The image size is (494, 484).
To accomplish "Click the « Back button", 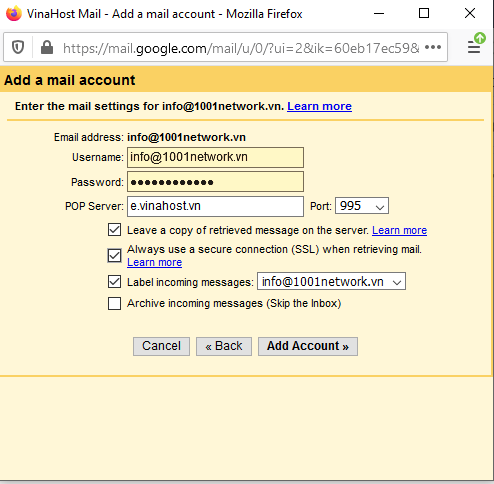I will point(224,346).
